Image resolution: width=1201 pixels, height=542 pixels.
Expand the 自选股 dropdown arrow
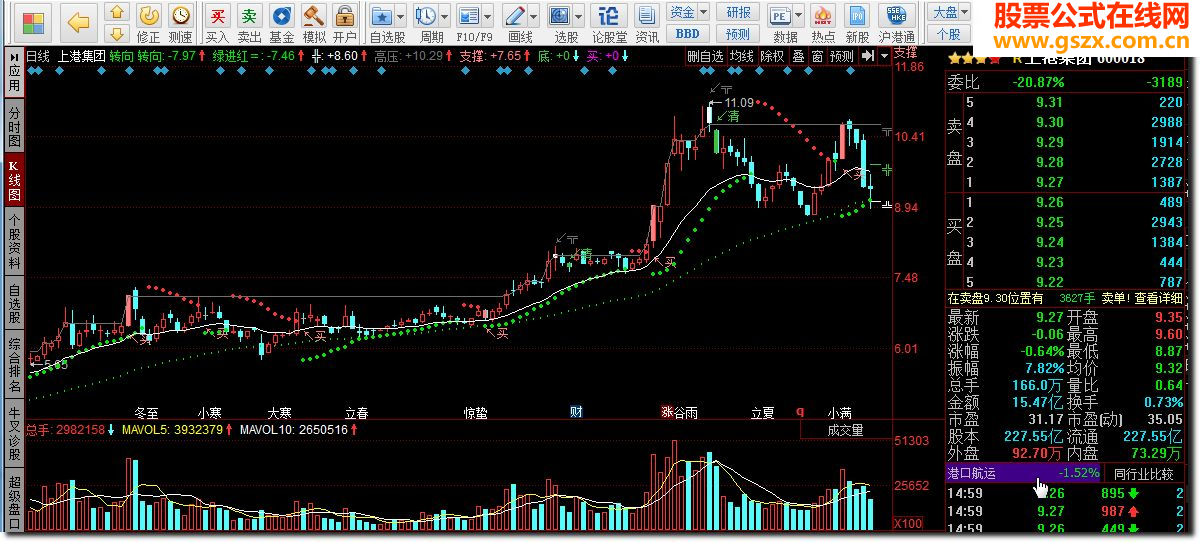[401, 17]
